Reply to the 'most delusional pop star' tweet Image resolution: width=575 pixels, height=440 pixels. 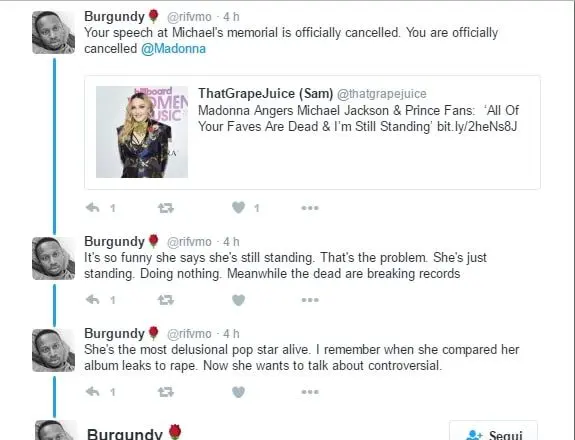tap(92, 392)
